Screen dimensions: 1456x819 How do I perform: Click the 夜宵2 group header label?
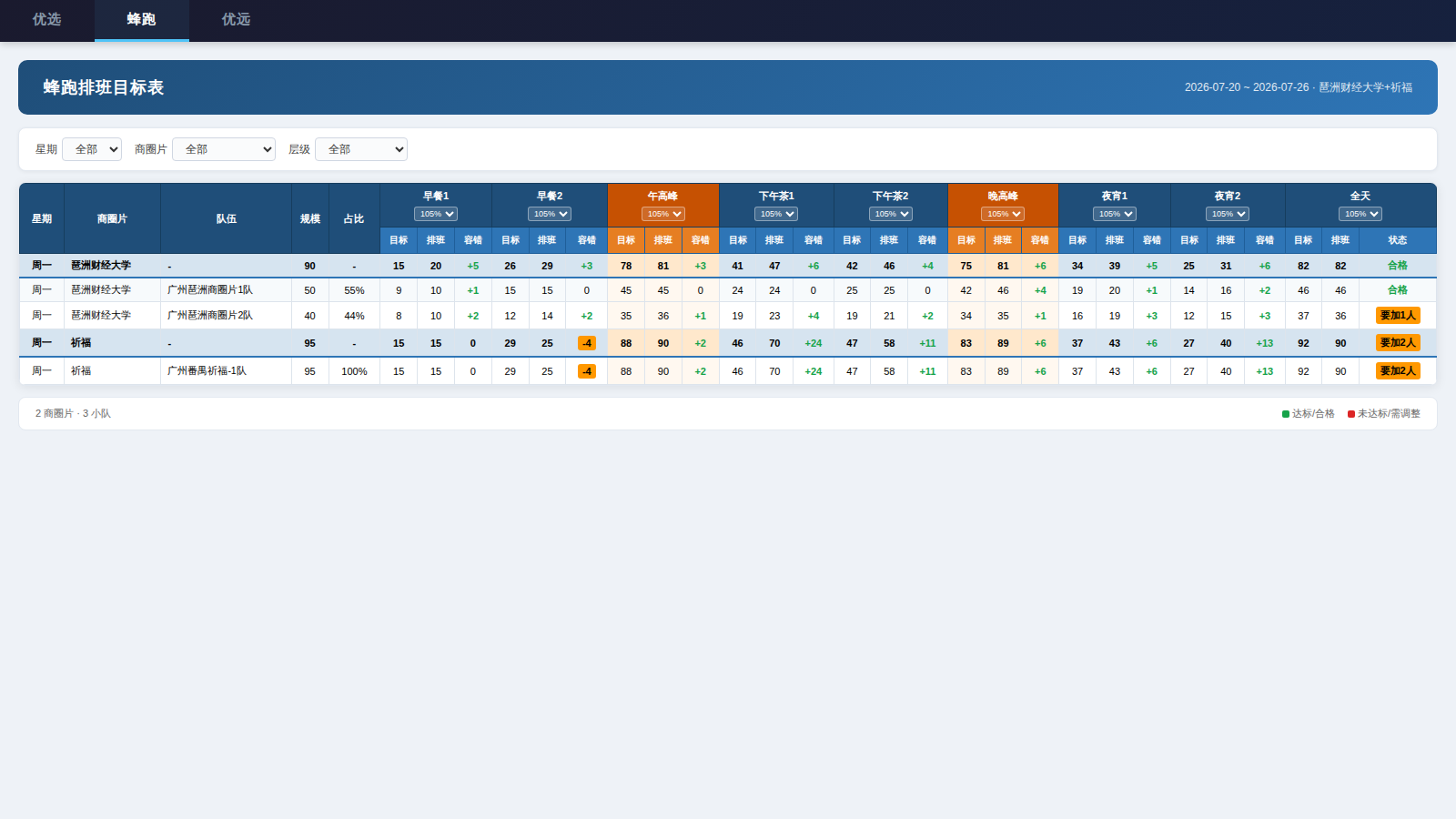coord(1228,196)
